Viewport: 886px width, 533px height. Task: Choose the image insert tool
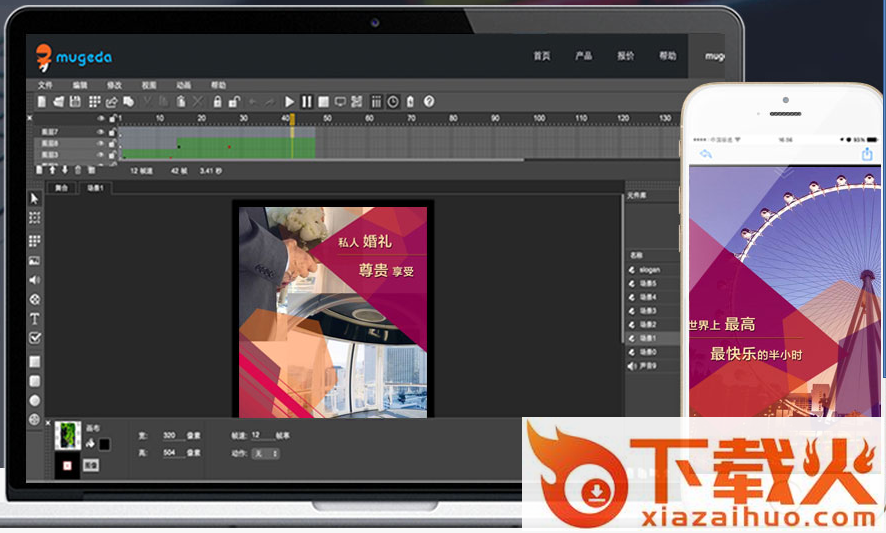point(35,260)
